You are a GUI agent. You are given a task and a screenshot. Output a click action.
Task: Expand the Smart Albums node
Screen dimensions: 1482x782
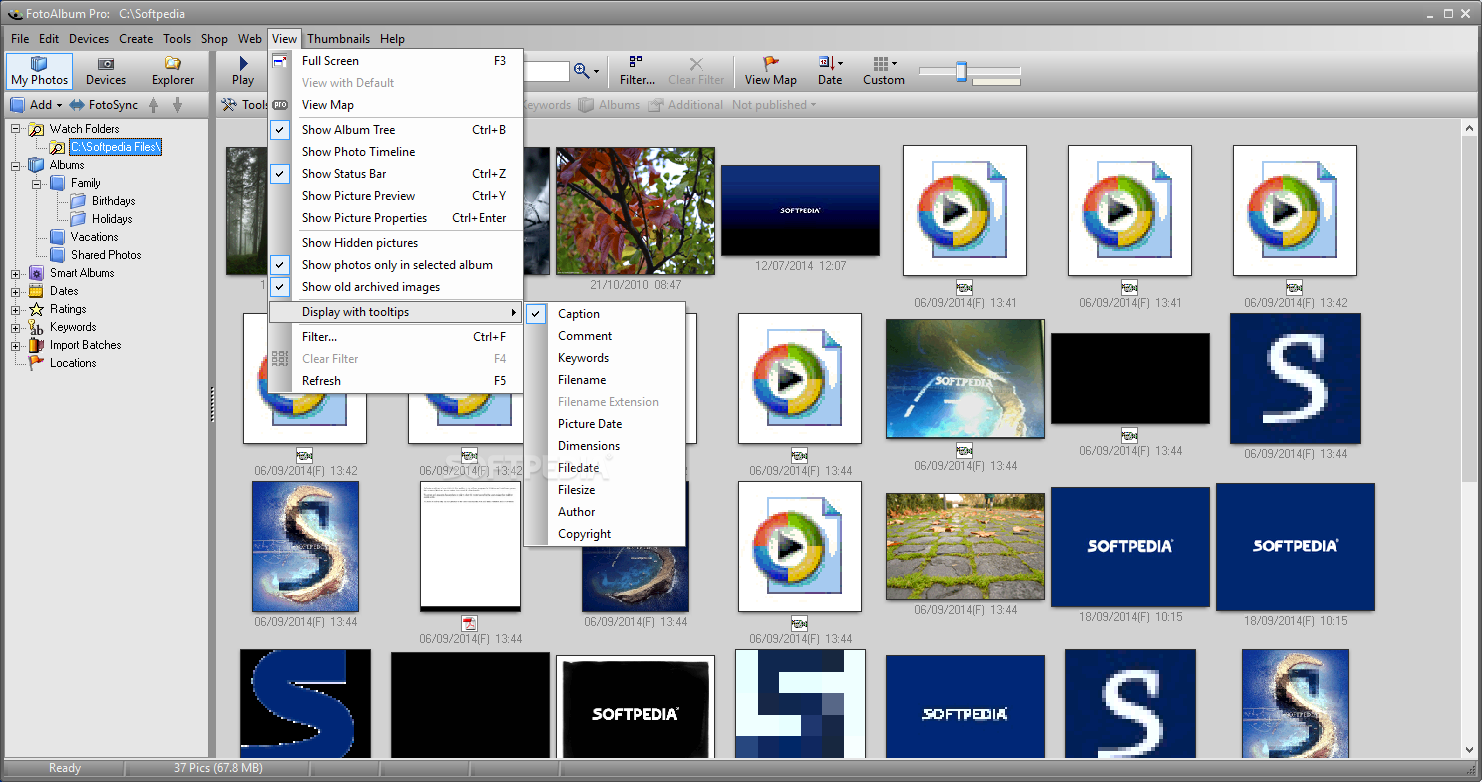pos(16,273)
